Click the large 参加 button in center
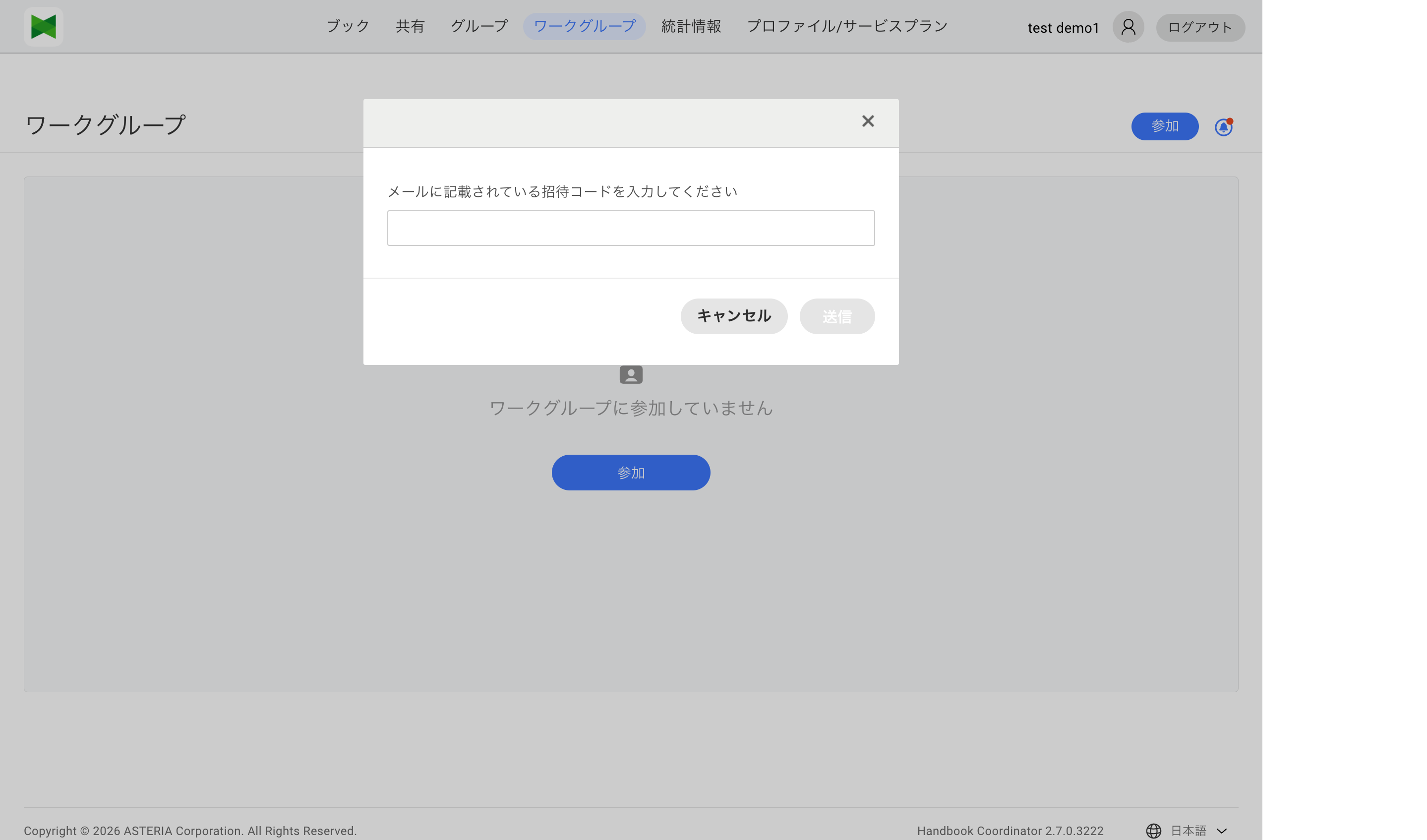The image size is (1427, 840). point(631,473)
